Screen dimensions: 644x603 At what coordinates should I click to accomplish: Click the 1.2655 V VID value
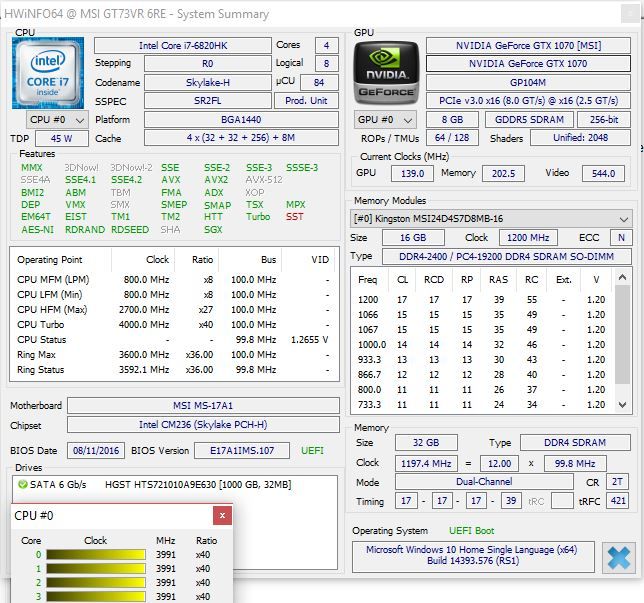click(309, 340)
